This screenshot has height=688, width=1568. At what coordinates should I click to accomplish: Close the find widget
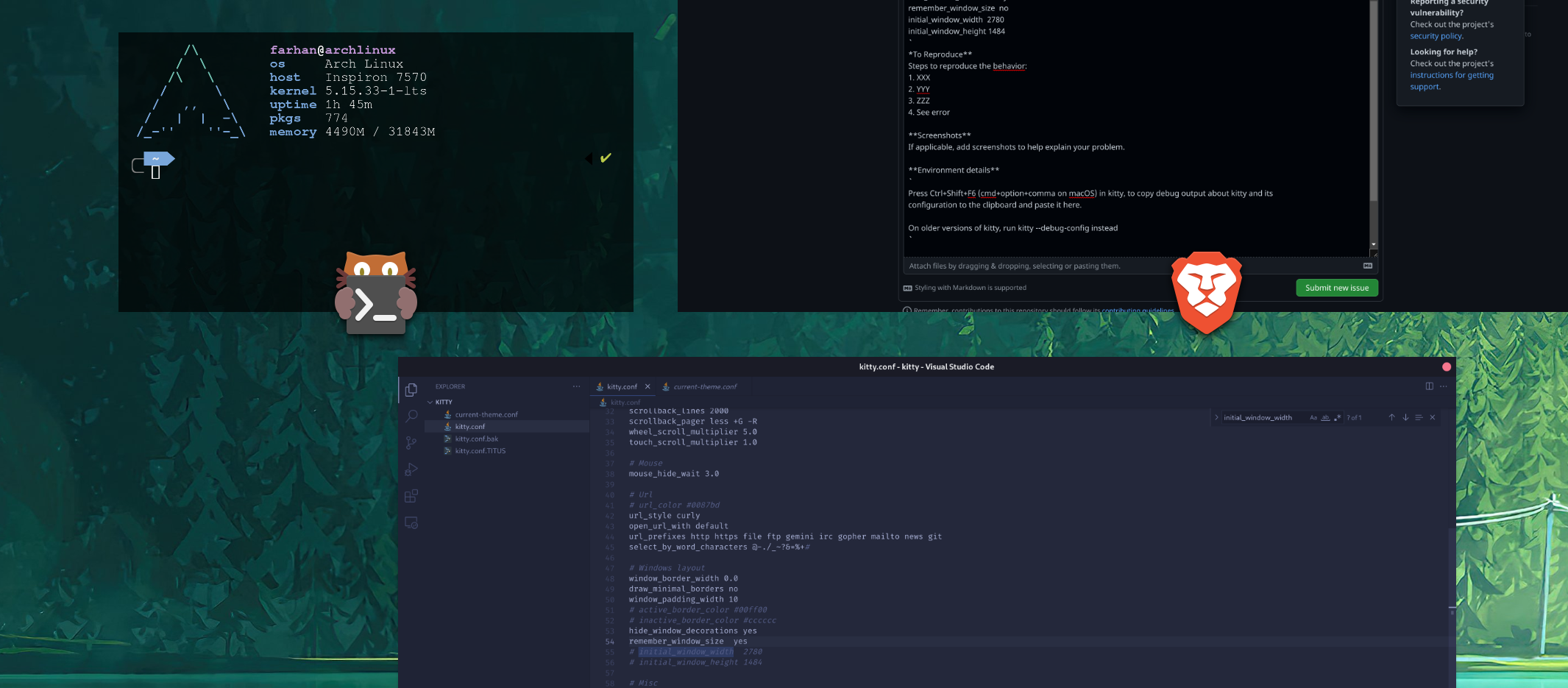tap(1433, 417)
